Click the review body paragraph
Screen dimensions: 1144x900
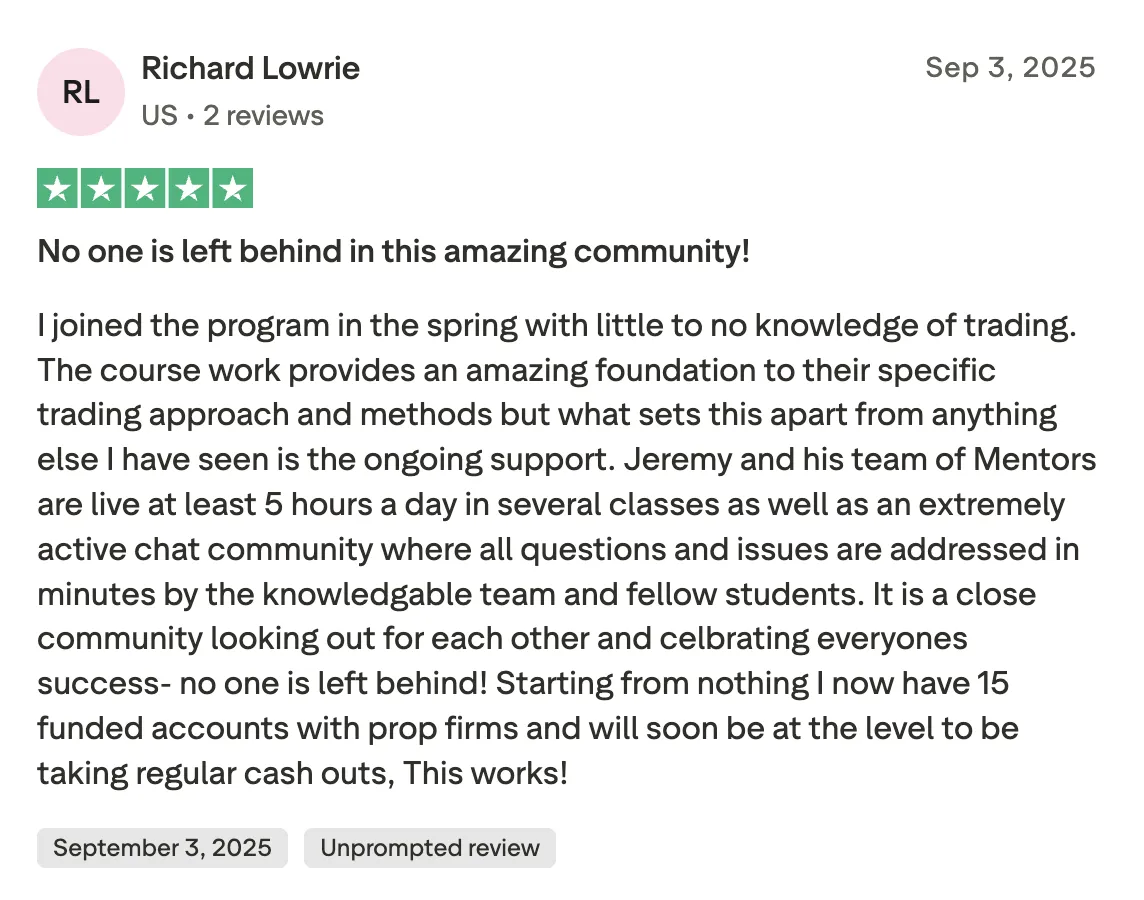click(567, 549)
